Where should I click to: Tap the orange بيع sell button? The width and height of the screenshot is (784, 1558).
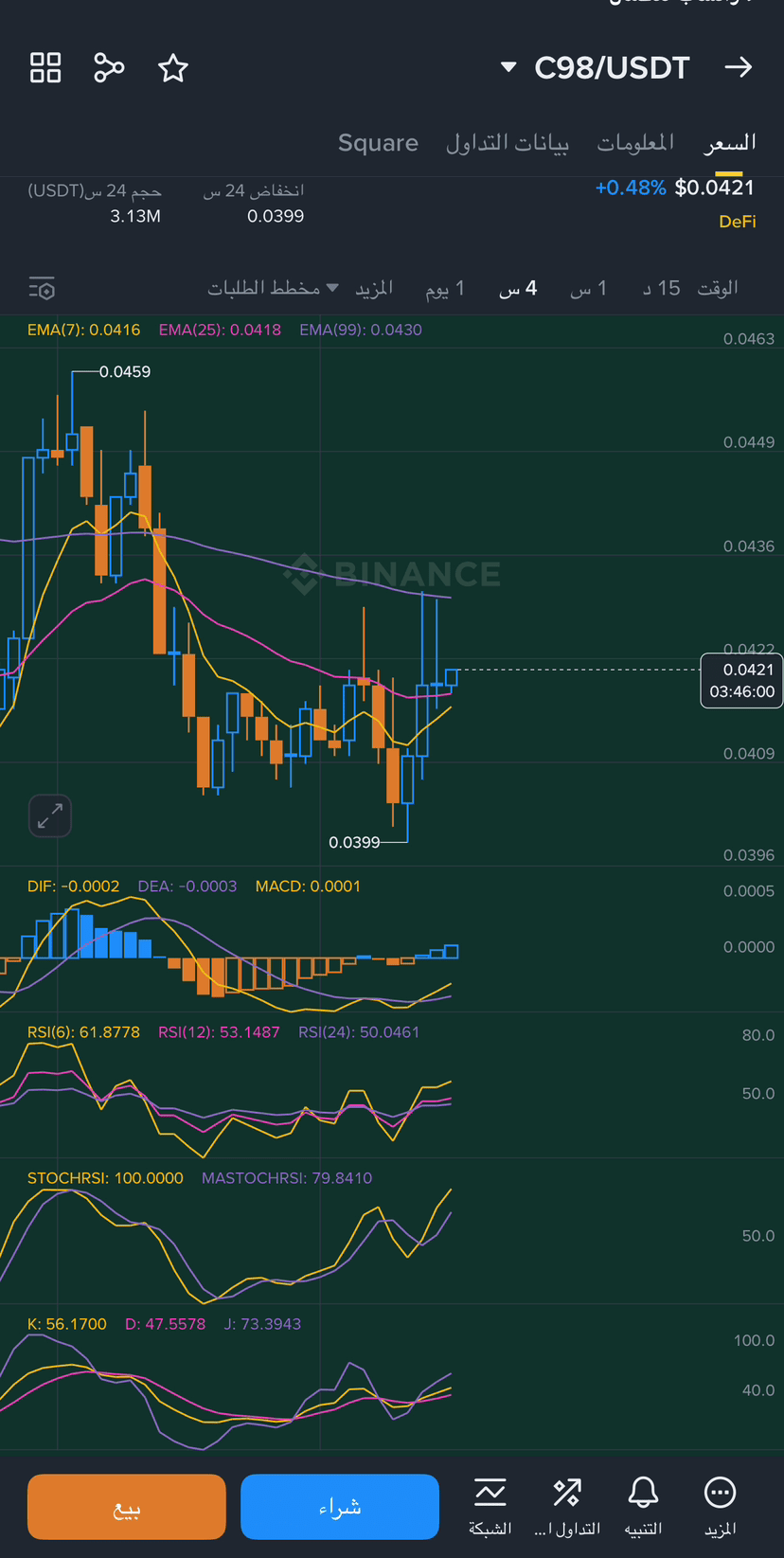127,1506
